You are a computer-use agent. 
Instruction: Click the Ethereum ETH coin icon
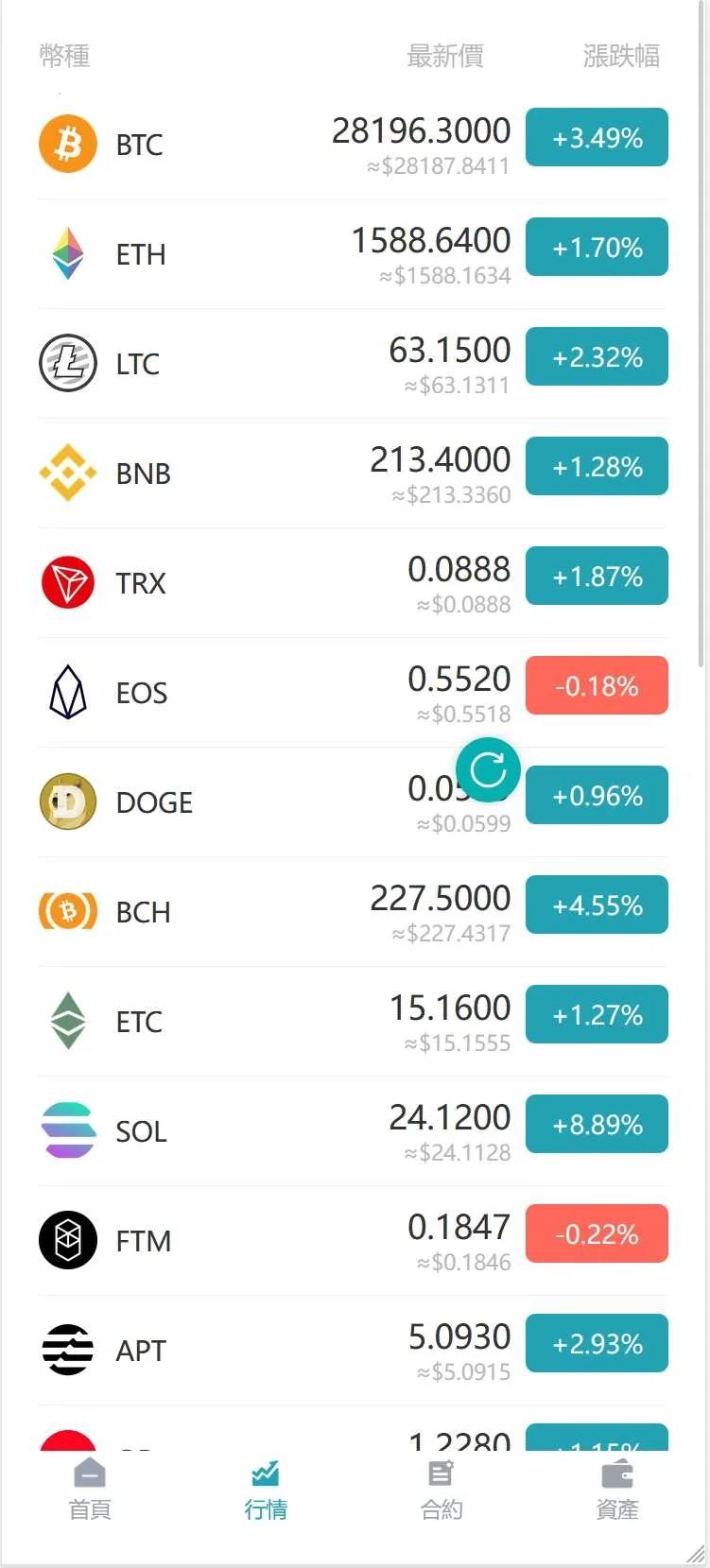(68, 253)
